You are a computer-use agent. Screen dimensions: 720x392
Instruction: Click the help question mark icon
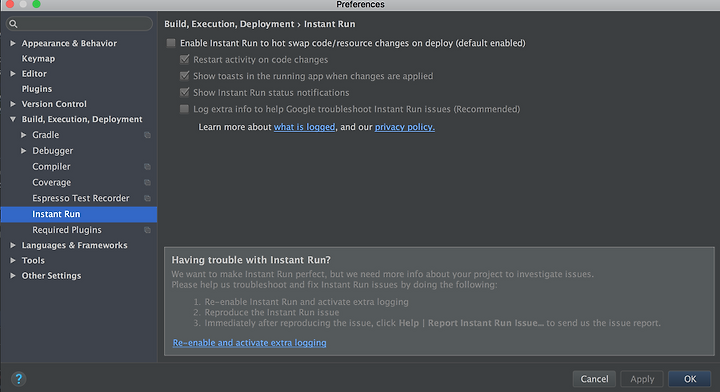[x=18, y=379]
